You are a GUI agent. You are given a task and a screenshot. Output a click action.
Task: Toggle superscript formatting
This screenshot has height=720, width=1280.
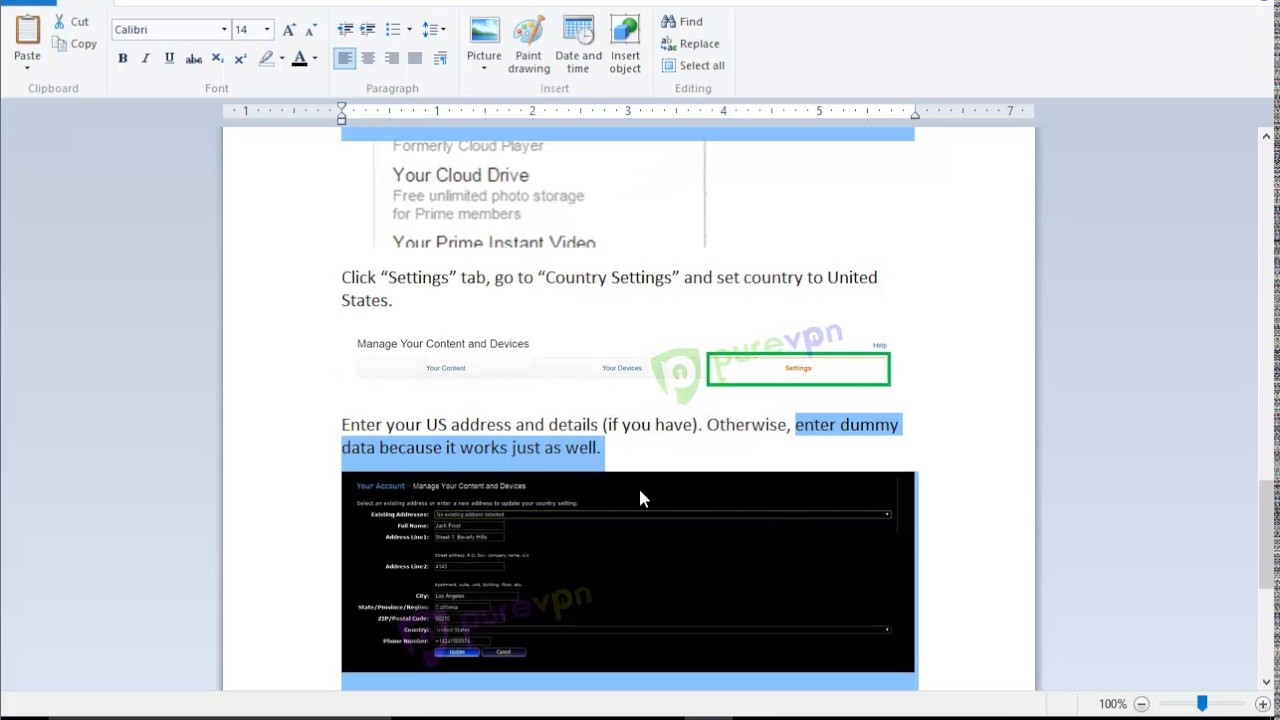[240, 59]
